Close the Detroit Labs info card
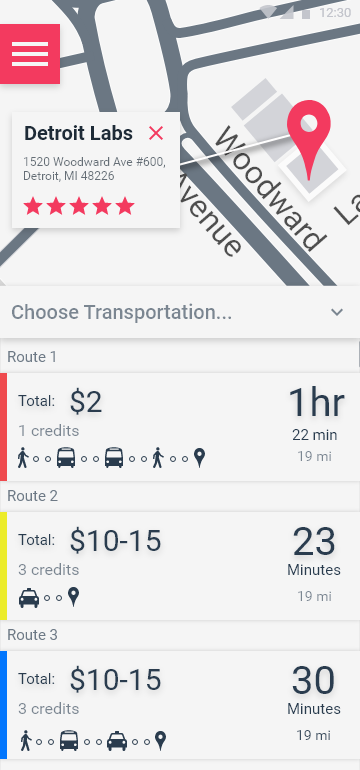 pos(156,133)
